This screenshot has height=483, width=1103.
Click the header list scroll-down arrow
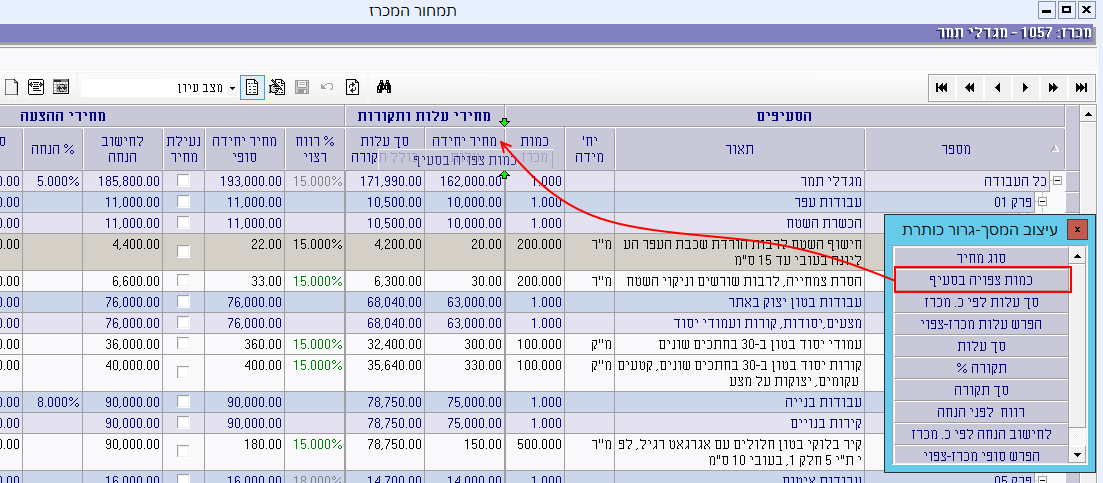[1077, 455]
